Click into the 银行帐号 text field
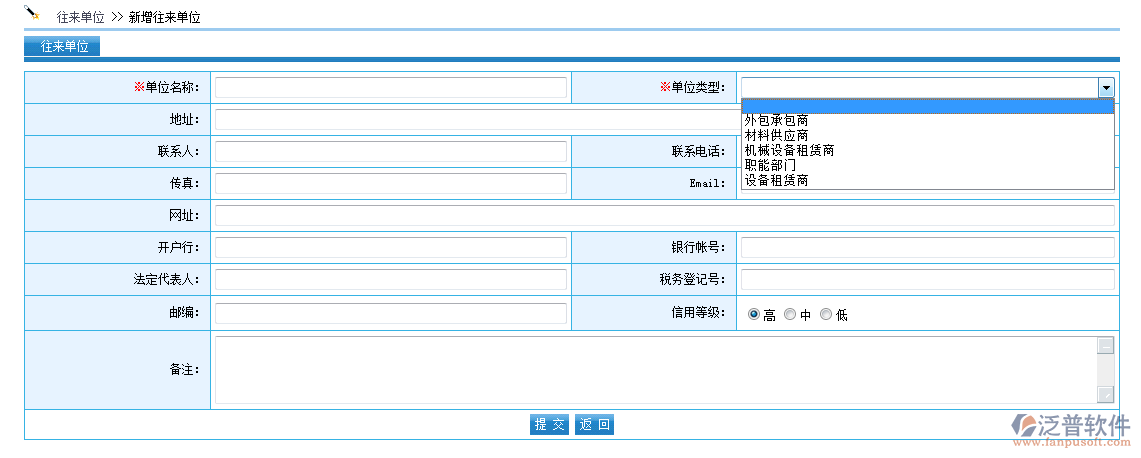 pos(927,248)
